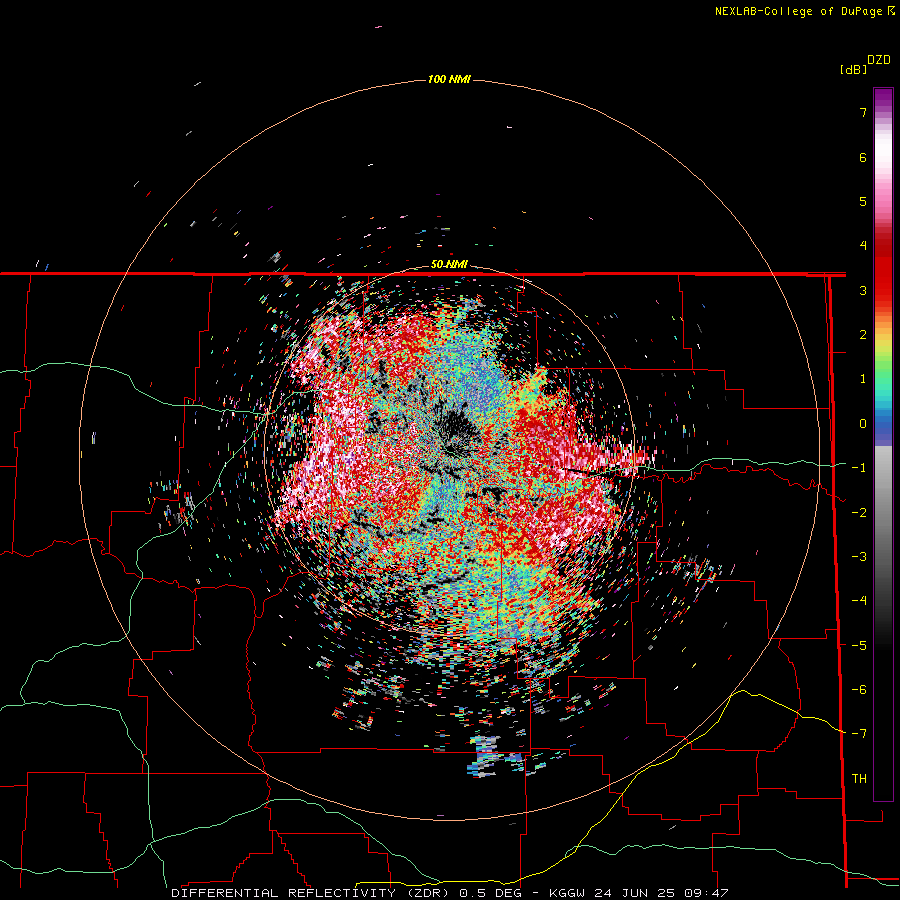Screen dimensions: 900x900
Task: Click the ZDR color bar legend
Action: click(x=883, y=444)
